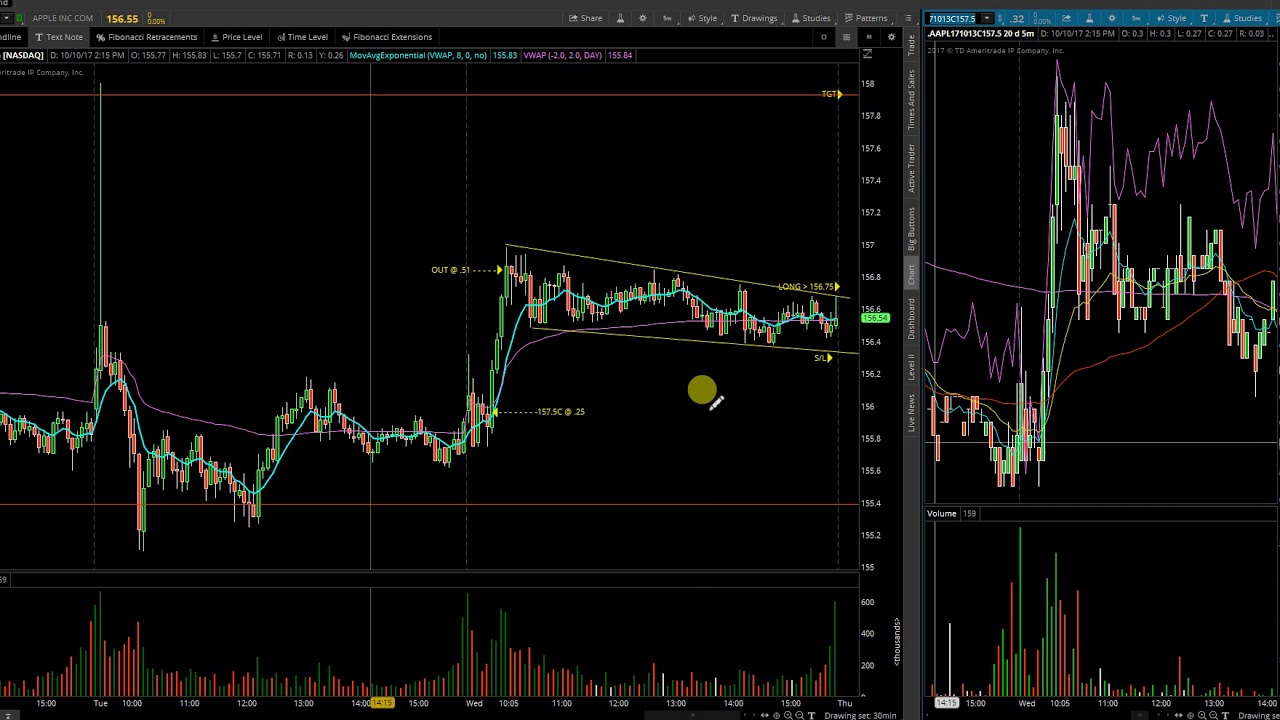The width and height of the screenshot is (1280, 720).
Task: Click the zoom out magnifier under left chart
Action: pyautogui.click(x=800, y=715)
